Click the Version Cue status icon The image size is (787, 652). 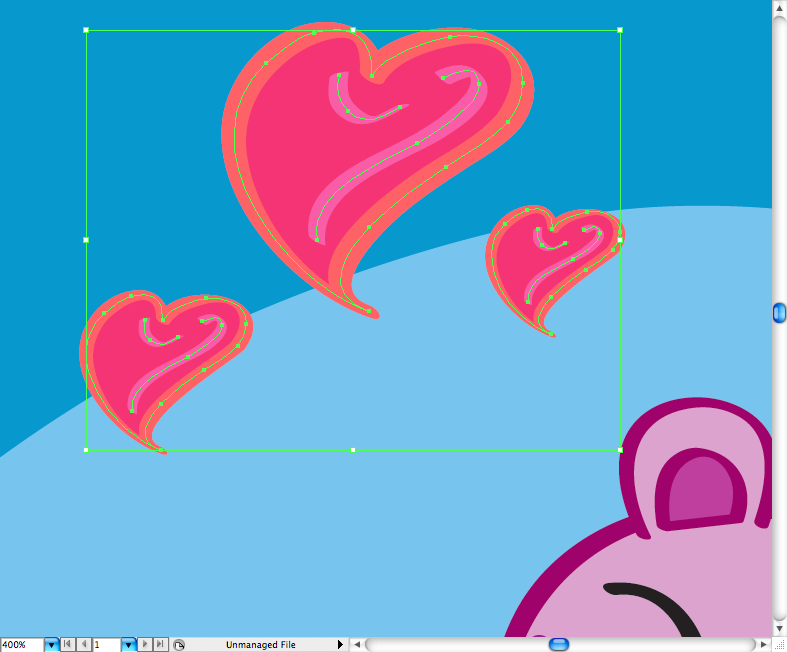coord(179,645)
